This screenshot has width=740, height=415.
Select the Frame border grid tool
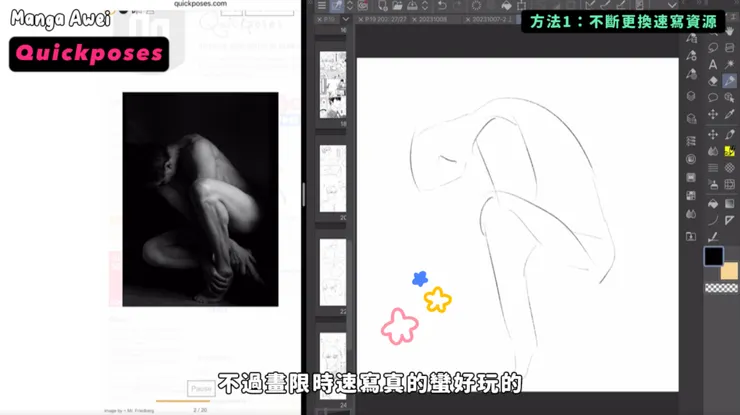pyautogui.click(x=730, y=185)
